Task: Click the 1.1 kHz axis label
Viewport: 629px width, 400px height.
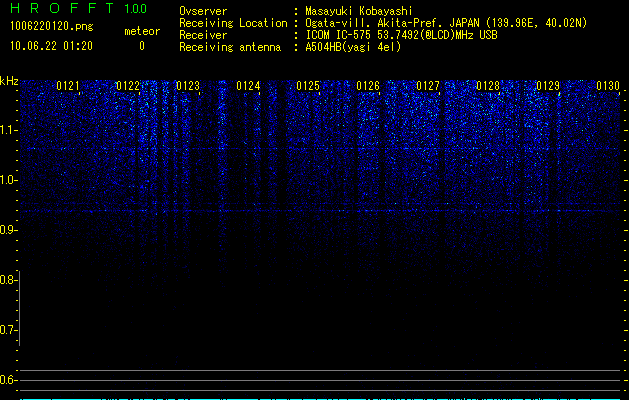Action: (x=8, y=130)
